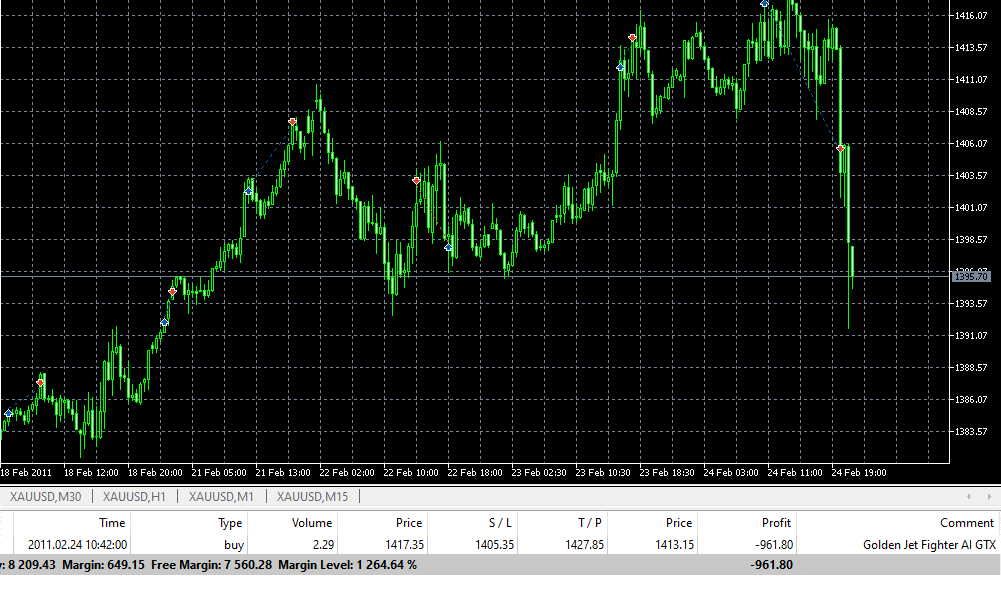1001x602 pixels.
Task: Select red trade marker near 22 Feb 10:00
Action: click(x=417, y=180)
